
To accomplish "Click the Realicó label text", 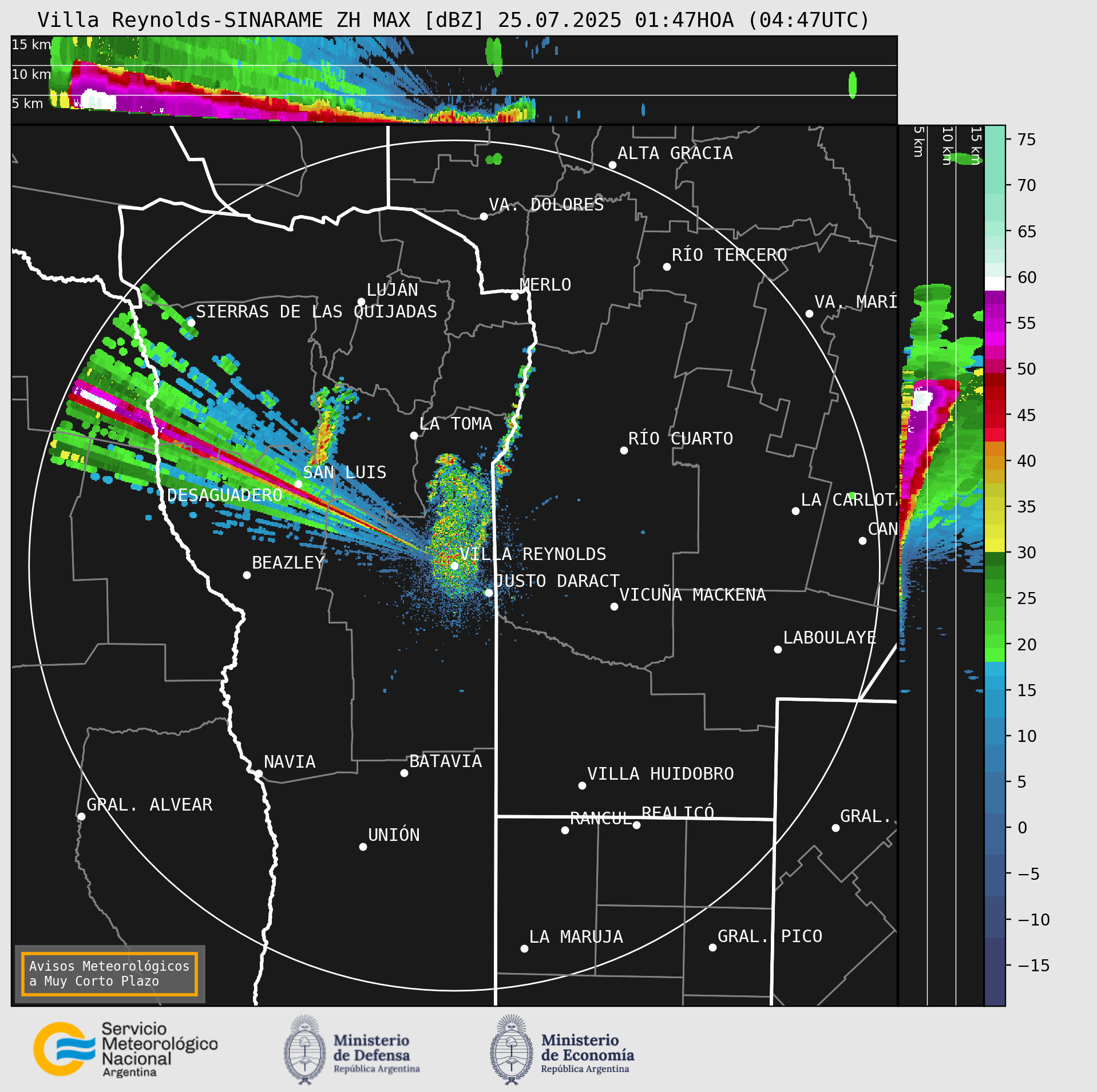I will 678,812.
